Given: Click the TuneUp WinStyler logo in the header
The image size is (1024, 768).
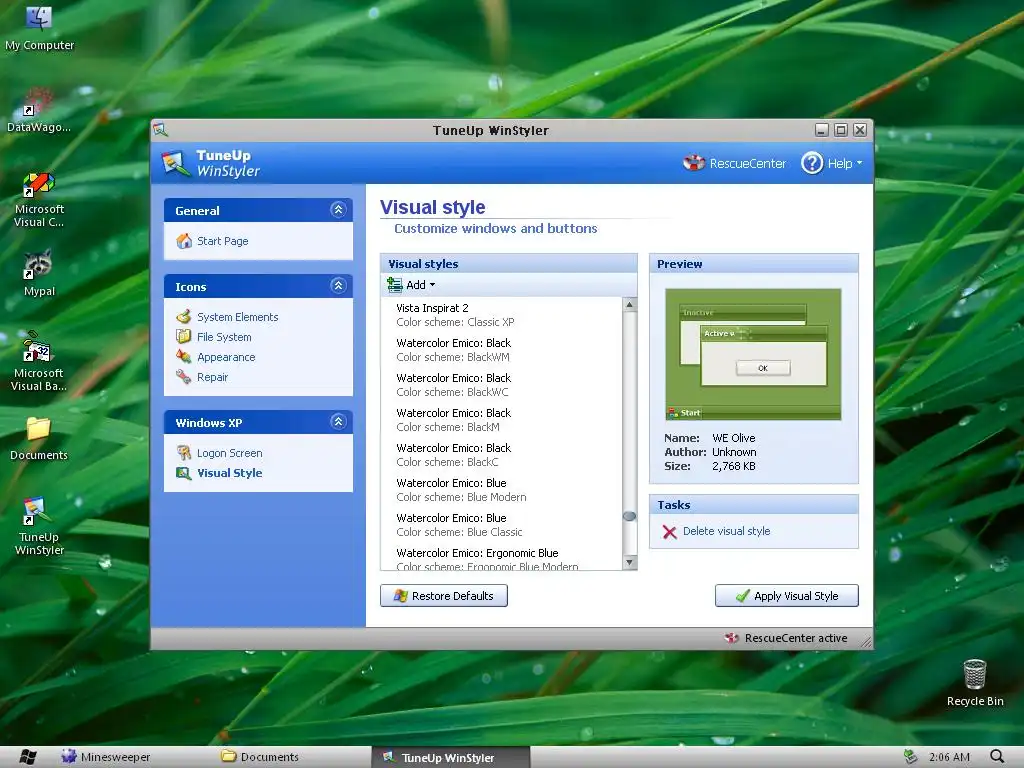Looking at the screenshot, I should [x=175, y=163].
